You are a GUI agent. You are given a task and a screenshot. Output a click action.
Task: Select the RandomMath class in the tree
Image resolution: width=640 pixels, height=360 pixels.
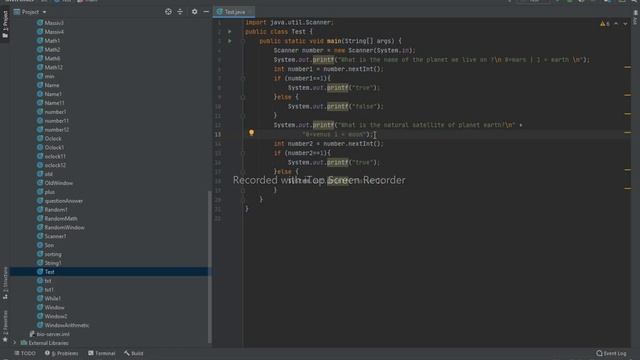coord(60,219)
